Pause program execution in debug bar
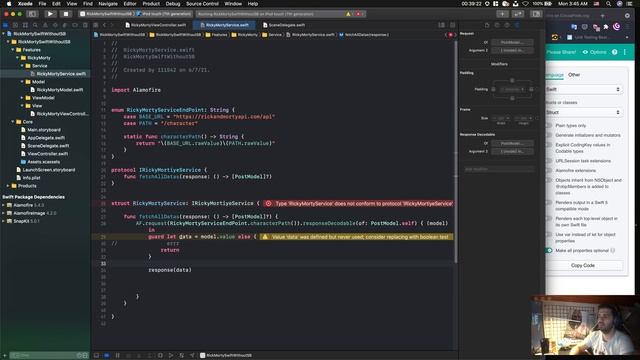This screenshot has height=360, width=640. click(118, 356)
